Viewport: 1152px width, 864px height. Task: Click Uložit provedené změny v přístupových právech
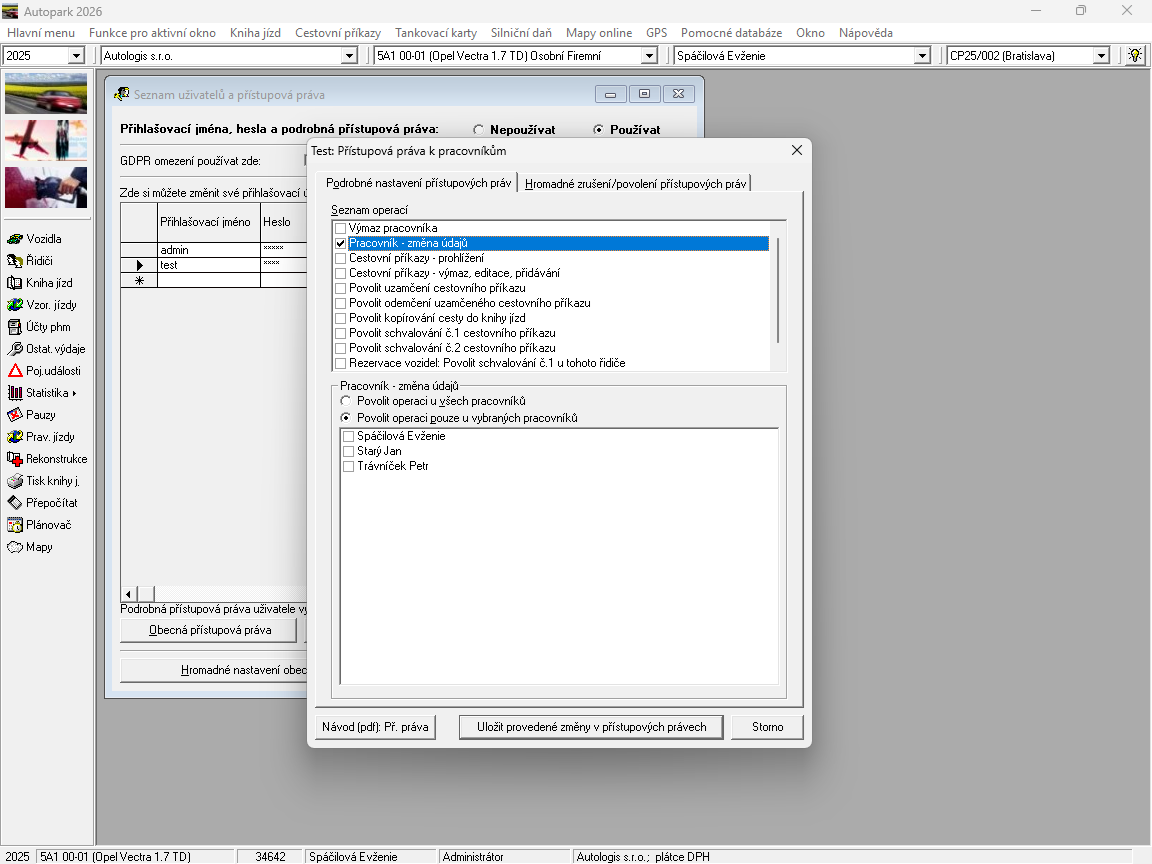[x=591, y=727]
